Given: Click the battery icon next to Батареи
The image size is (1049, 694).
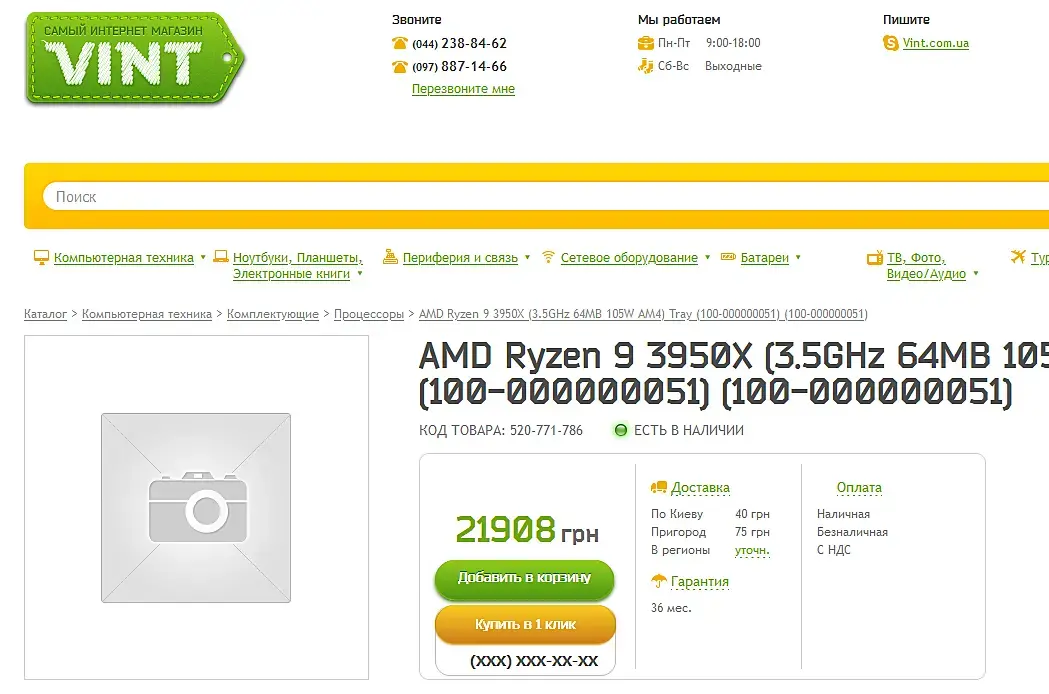Looking at the screenshot, I should pyautogui.click(x=728, y=258).
